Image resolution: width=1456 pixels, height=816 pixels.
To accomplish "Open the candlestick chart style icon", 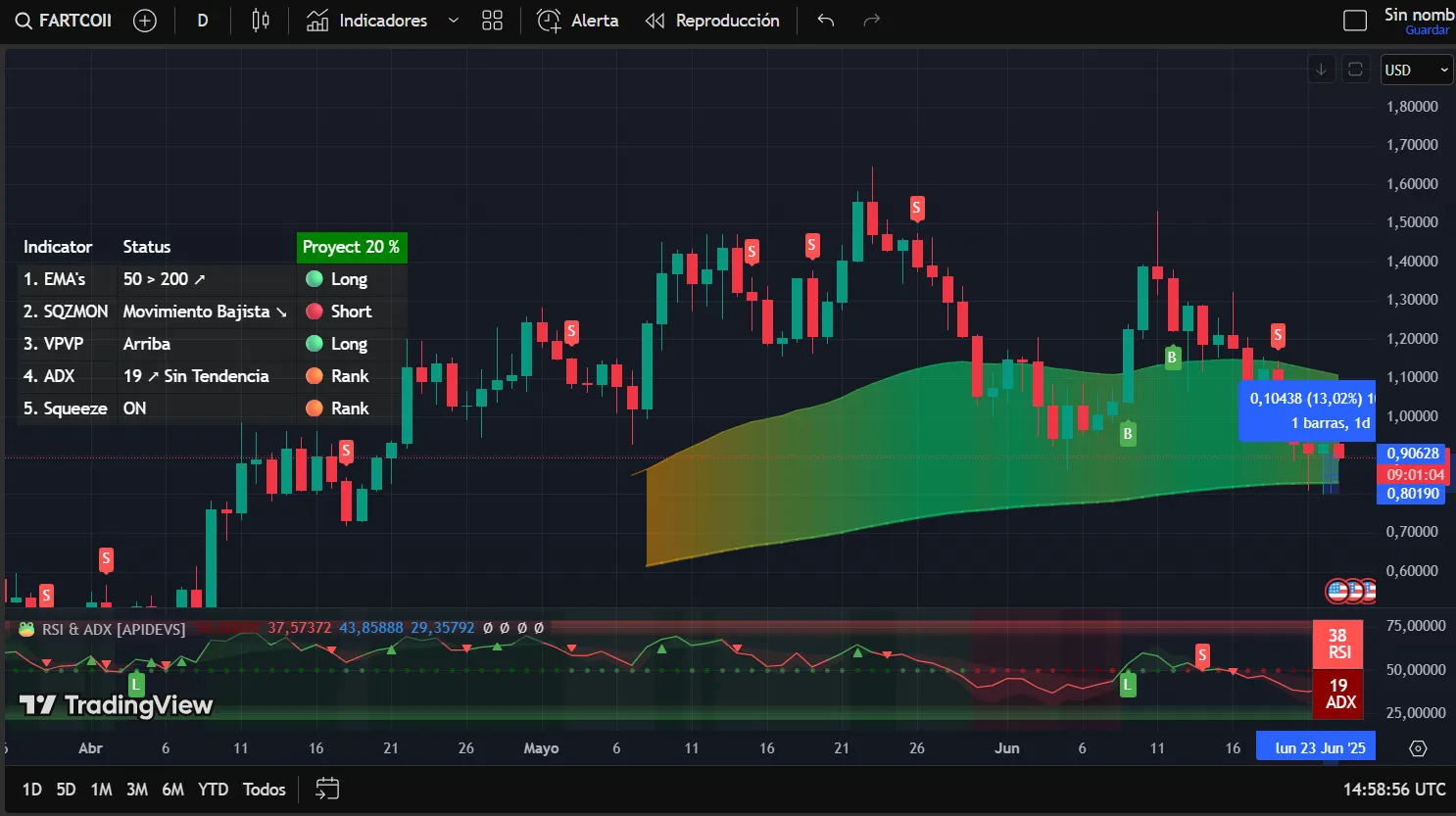I will (260, 20).
